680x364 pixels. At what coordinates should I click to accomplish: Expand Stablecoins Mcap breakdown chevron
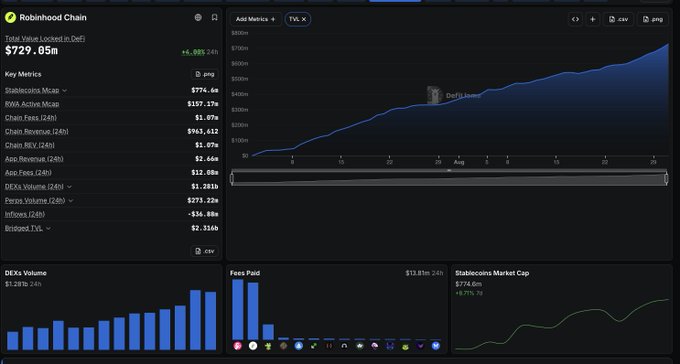[x=64, y=91]
